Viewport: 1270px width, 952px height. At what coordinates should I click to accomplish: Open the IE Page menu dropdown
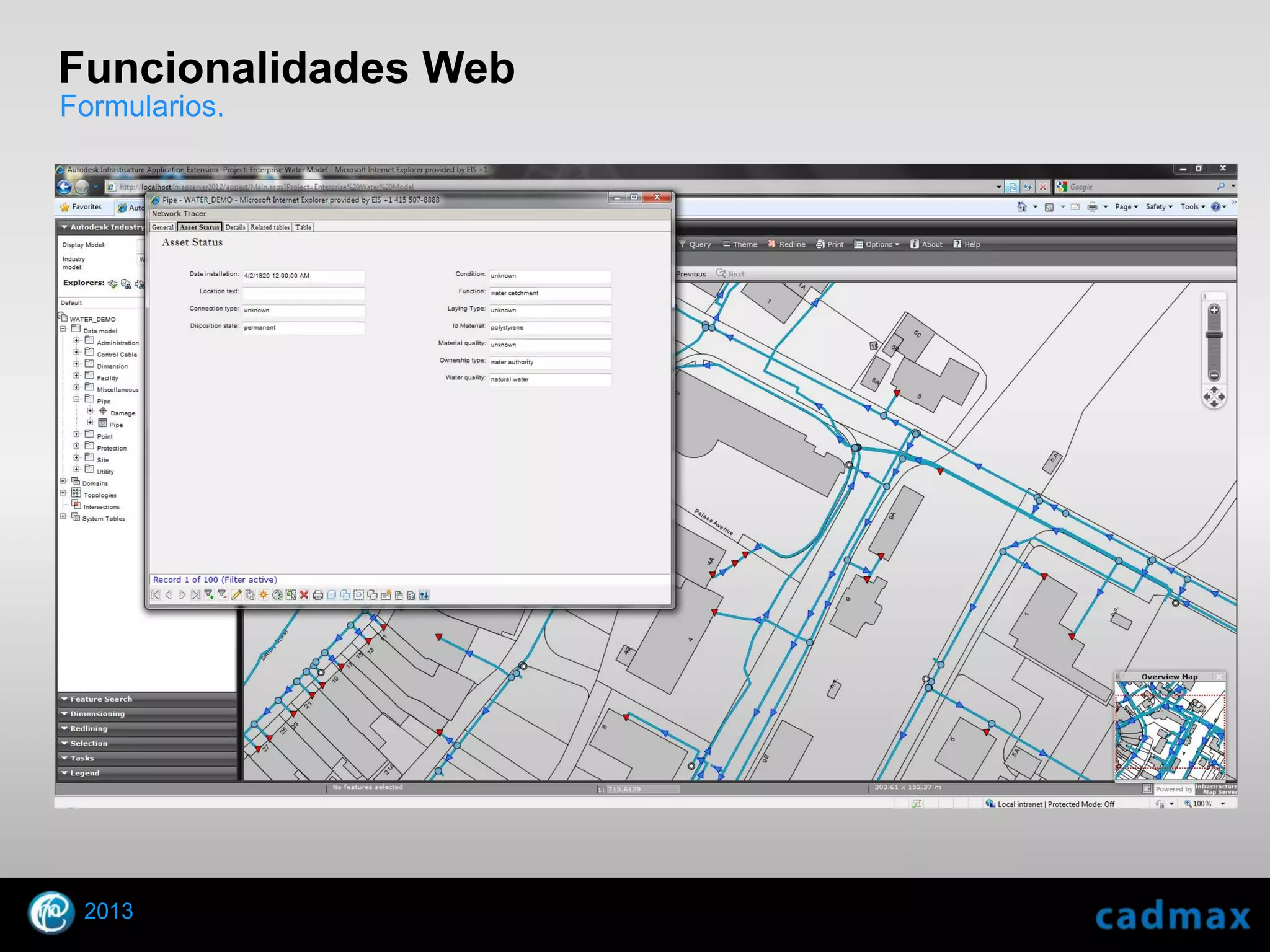pos(1126,207)
